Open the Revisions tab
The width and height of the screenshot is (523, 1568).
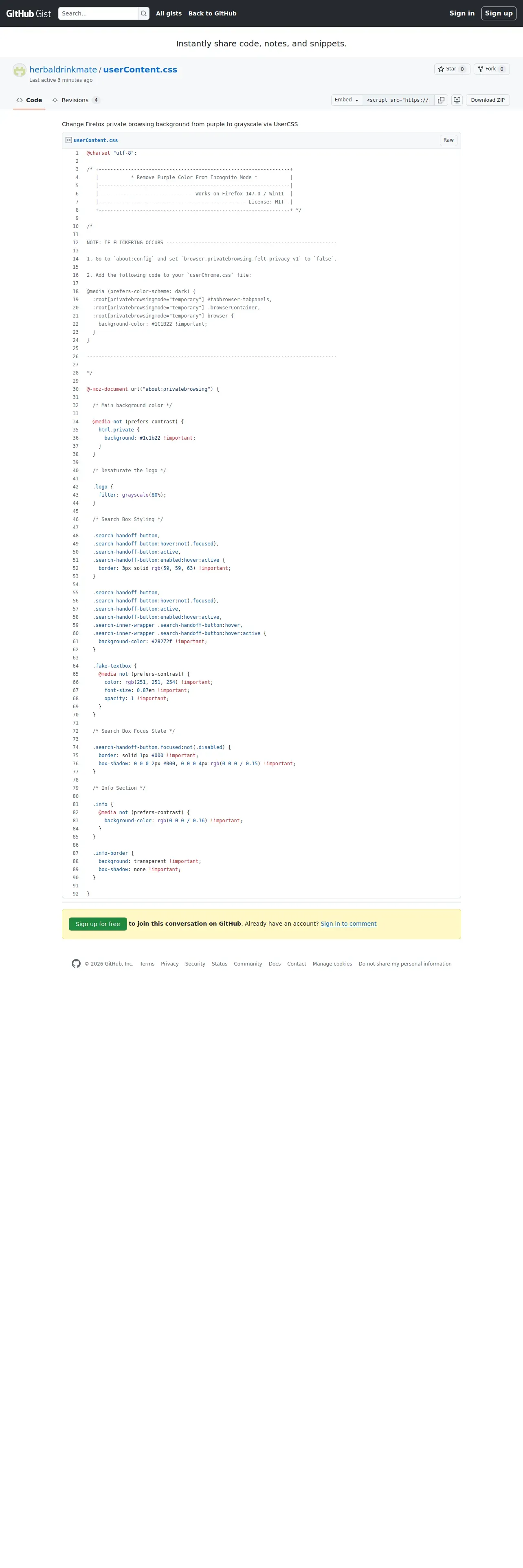coord(75,101)
